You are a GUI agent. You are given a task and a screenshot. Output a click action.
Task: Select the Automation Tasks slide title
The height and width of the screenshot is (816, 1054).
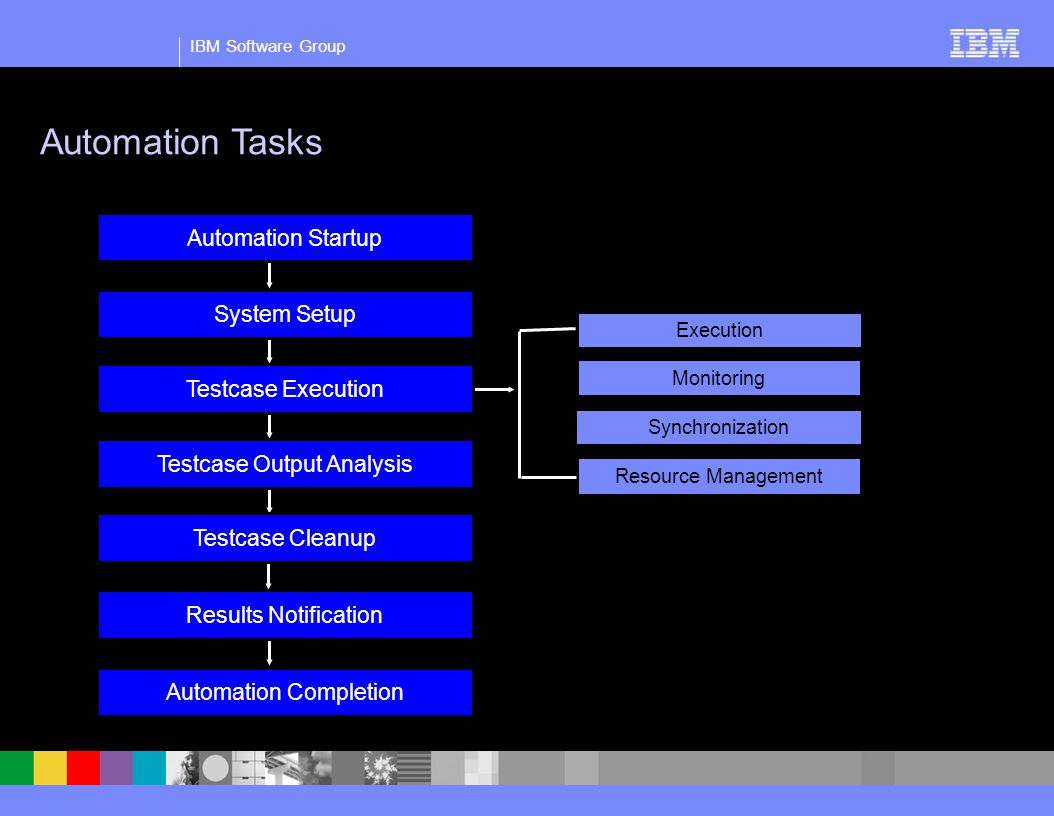click(x=181, y=142)
